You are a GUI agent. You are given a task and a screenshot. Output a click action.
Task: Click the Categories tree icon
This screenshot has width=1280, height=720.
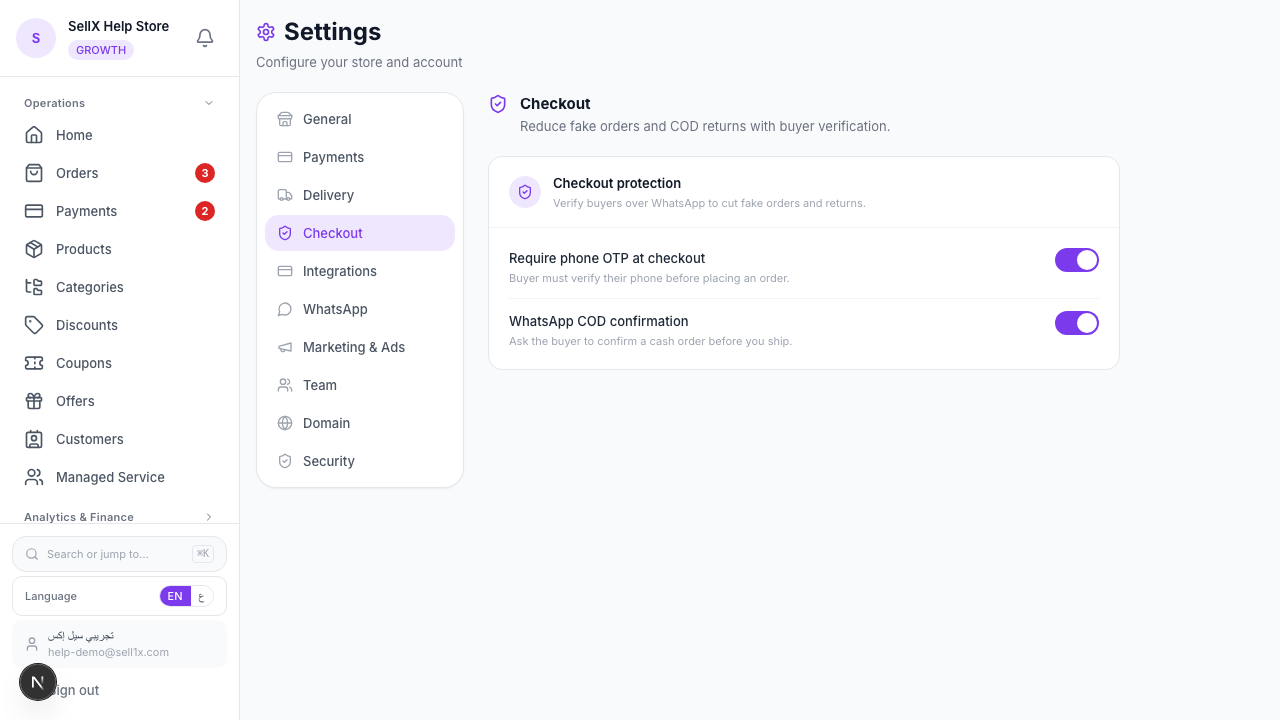34,287
